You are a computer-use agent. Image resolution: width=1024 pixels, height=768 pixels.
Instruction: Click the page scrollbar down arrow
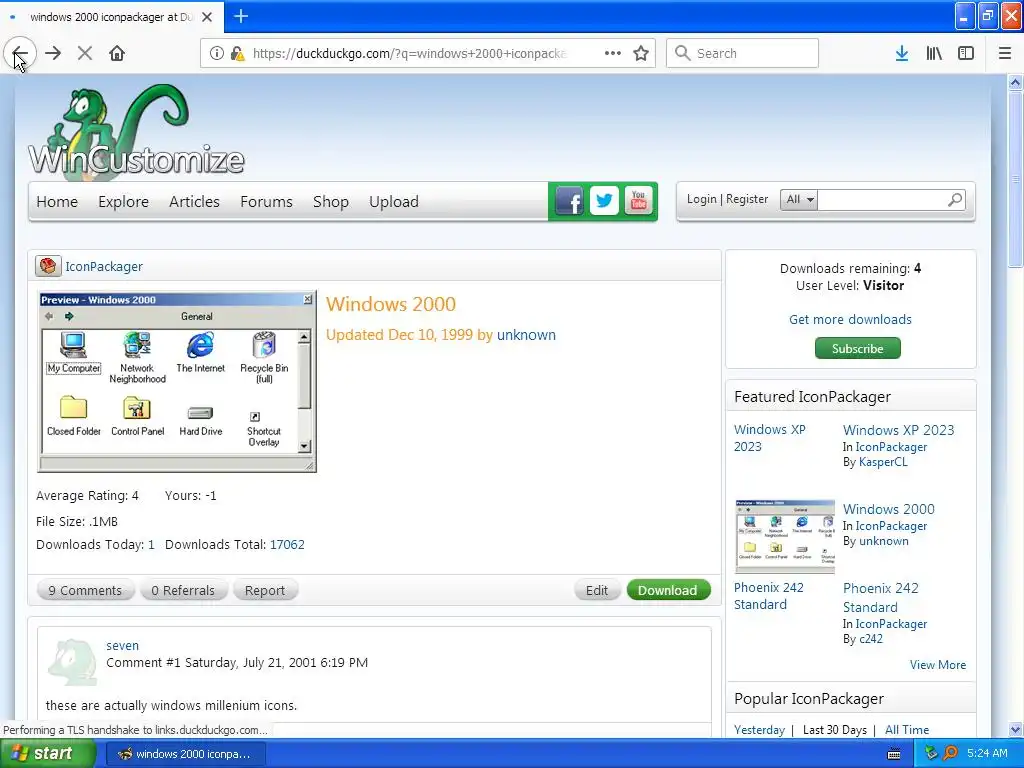click(1015, 729)
